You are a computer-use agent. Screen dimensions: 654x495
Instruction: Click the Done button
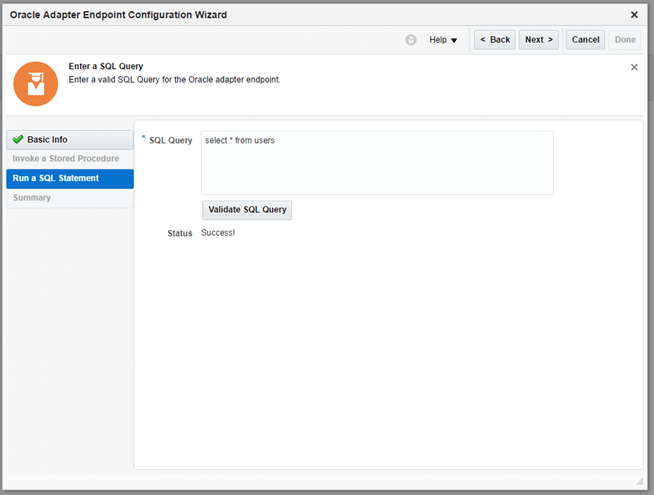click(x=625, y=40)
